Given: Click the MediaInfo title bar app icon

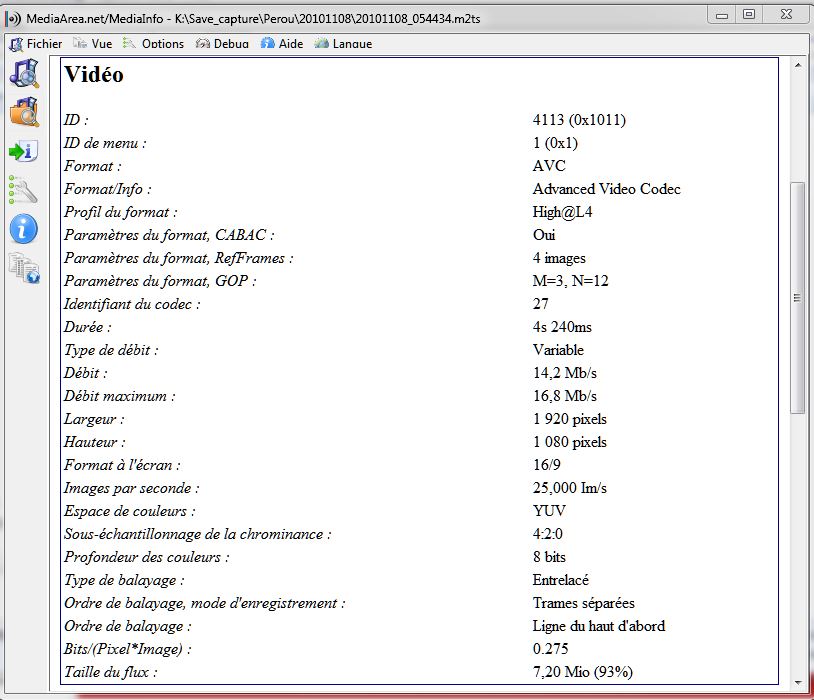Looking at the screenshot, I should [13, 19].
